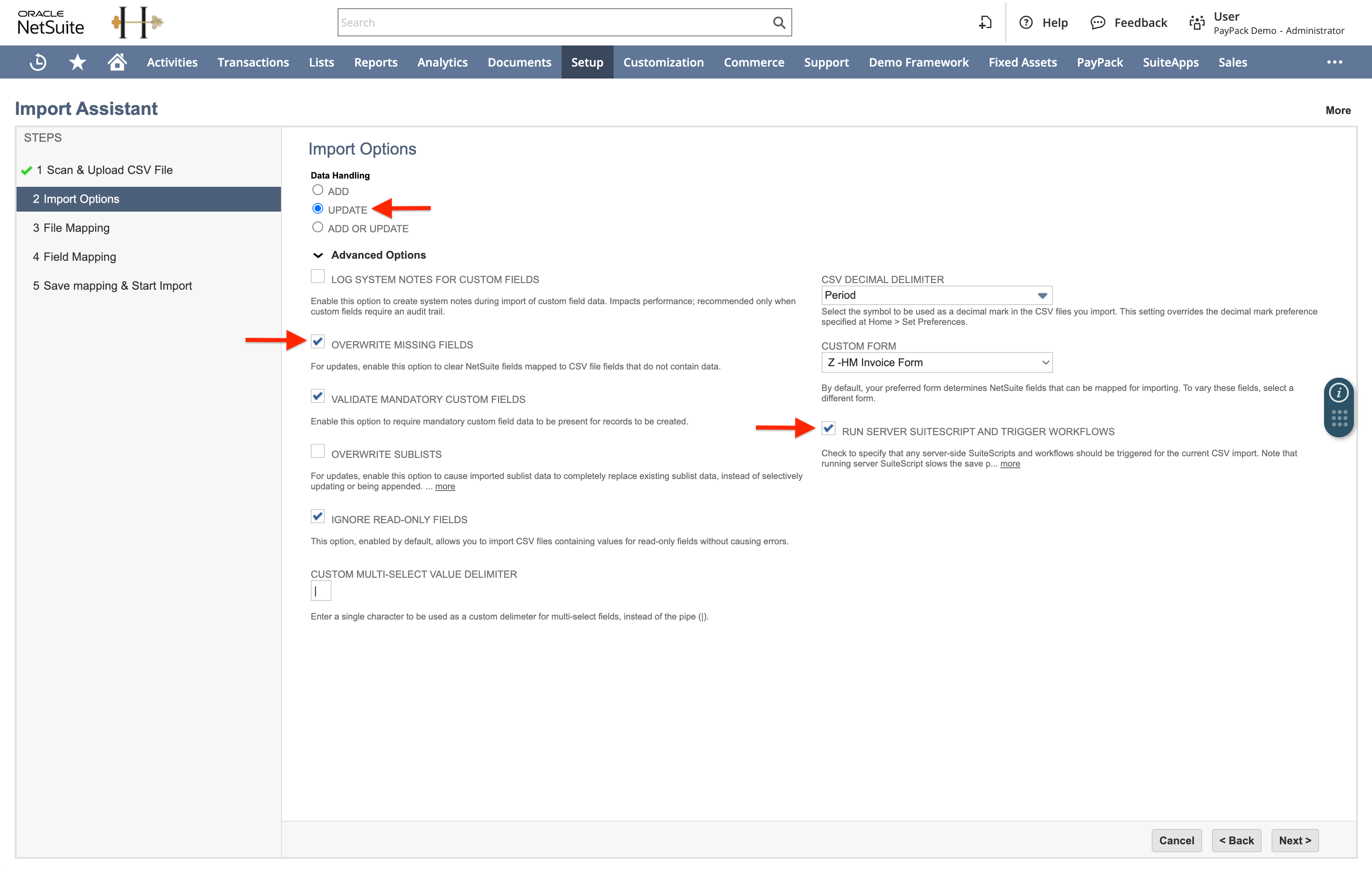Click the info icon in the floating side widget
The height and width of the screenshot is (872, 1372).
coord(1339,392)
